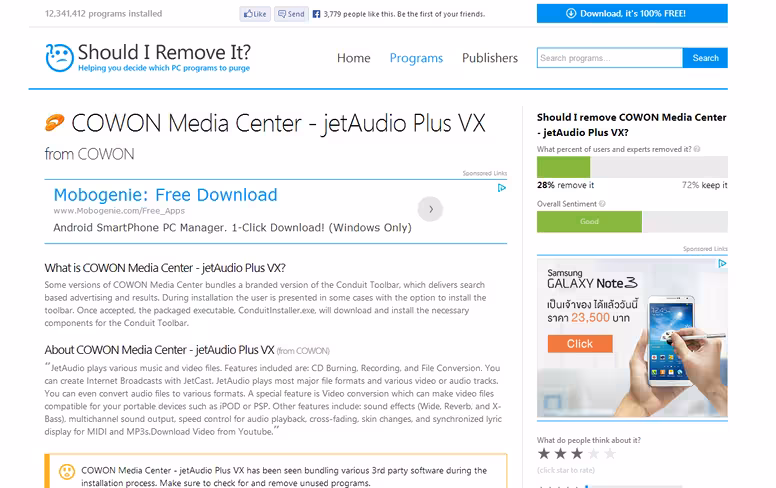Click the help icon beside Overall Sentiment
This screenshot has height=488, width=776.
tap(602, 203)
